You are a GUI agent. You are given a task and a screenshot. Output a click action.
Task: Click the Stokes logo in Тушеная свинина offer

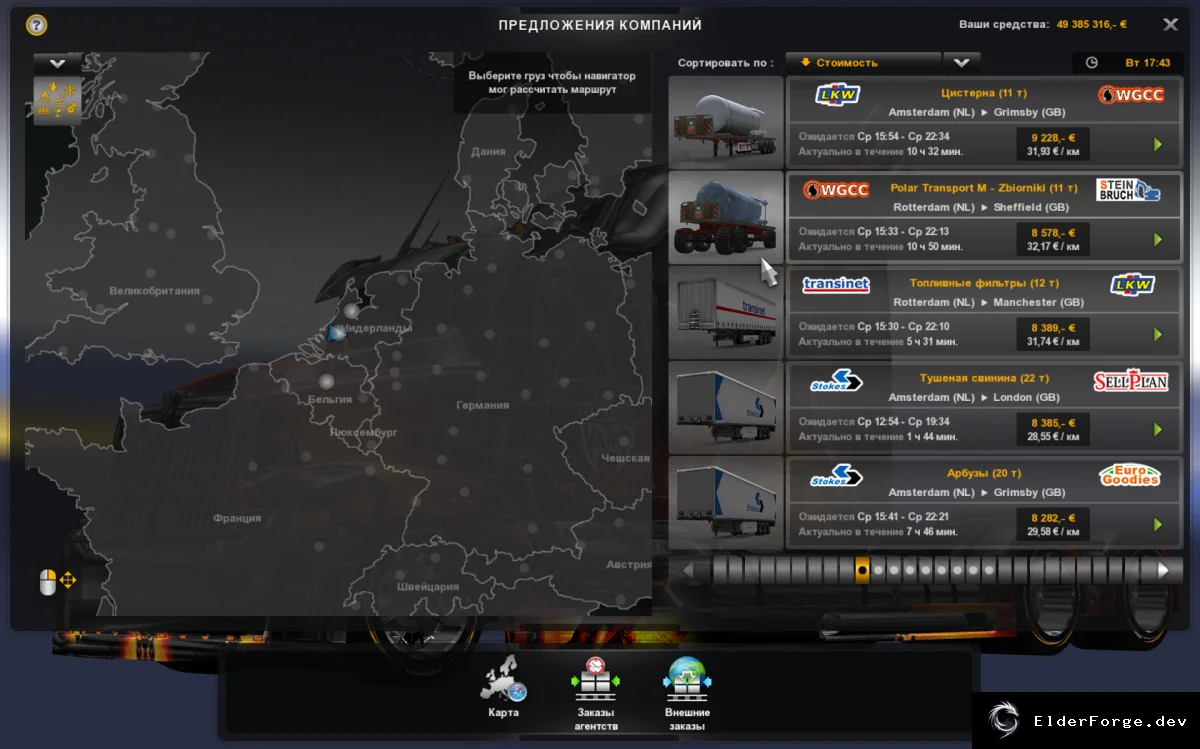(836, 380)
